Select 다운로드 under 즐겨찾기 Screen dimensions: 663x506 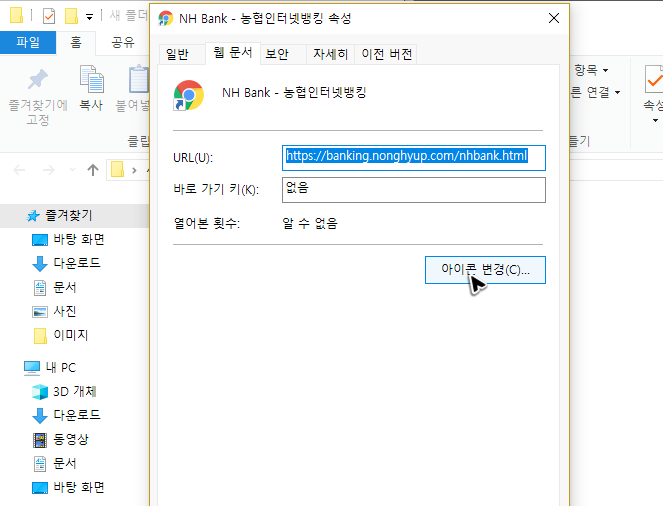(77, 263)
